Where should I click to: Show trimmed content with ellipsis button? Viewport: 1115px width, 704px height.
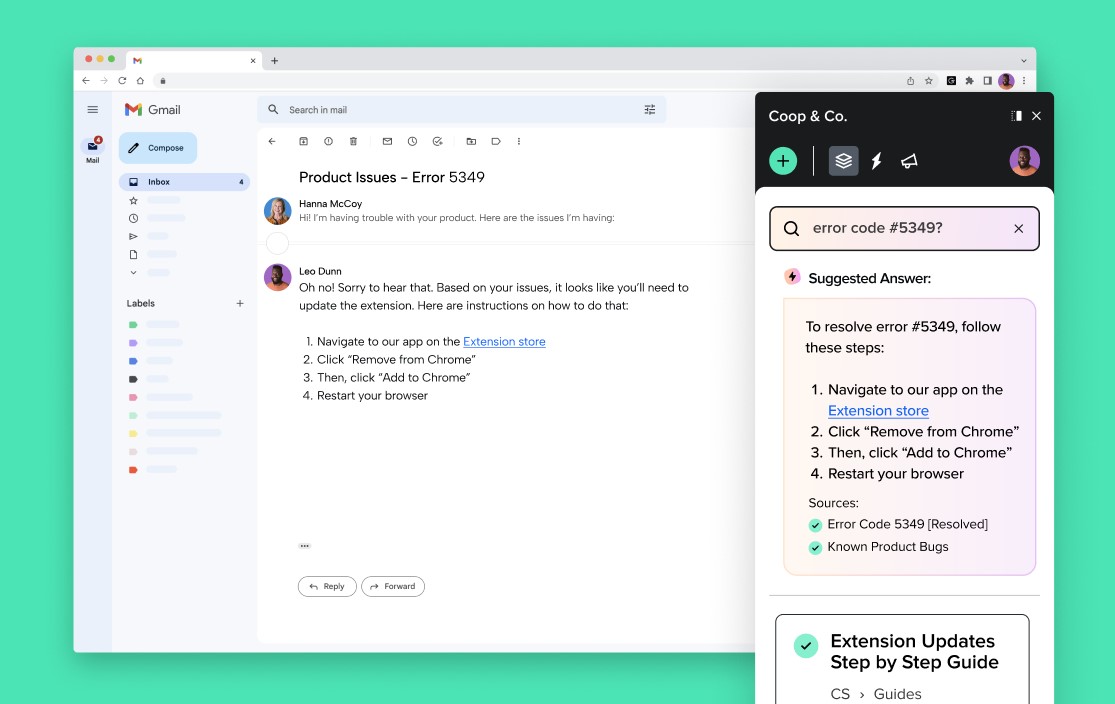tap(304, 546)
